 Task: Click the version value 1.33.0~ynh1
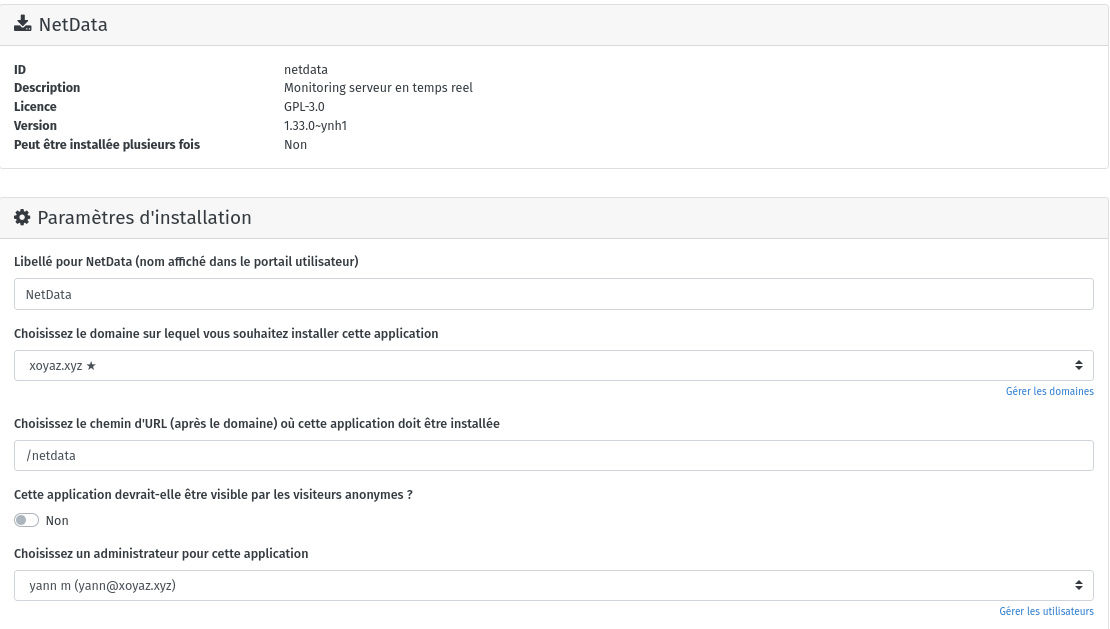[315, 126]
